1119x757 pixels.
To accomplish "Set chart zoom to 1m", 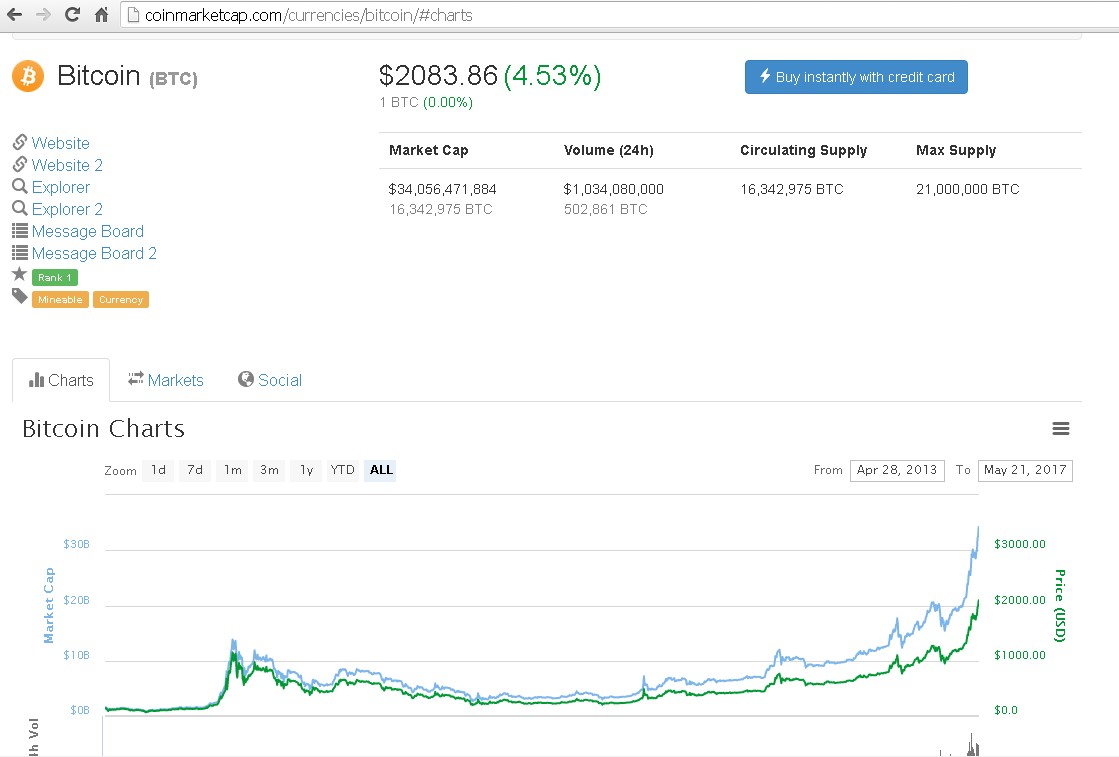I will coord(233,469).
